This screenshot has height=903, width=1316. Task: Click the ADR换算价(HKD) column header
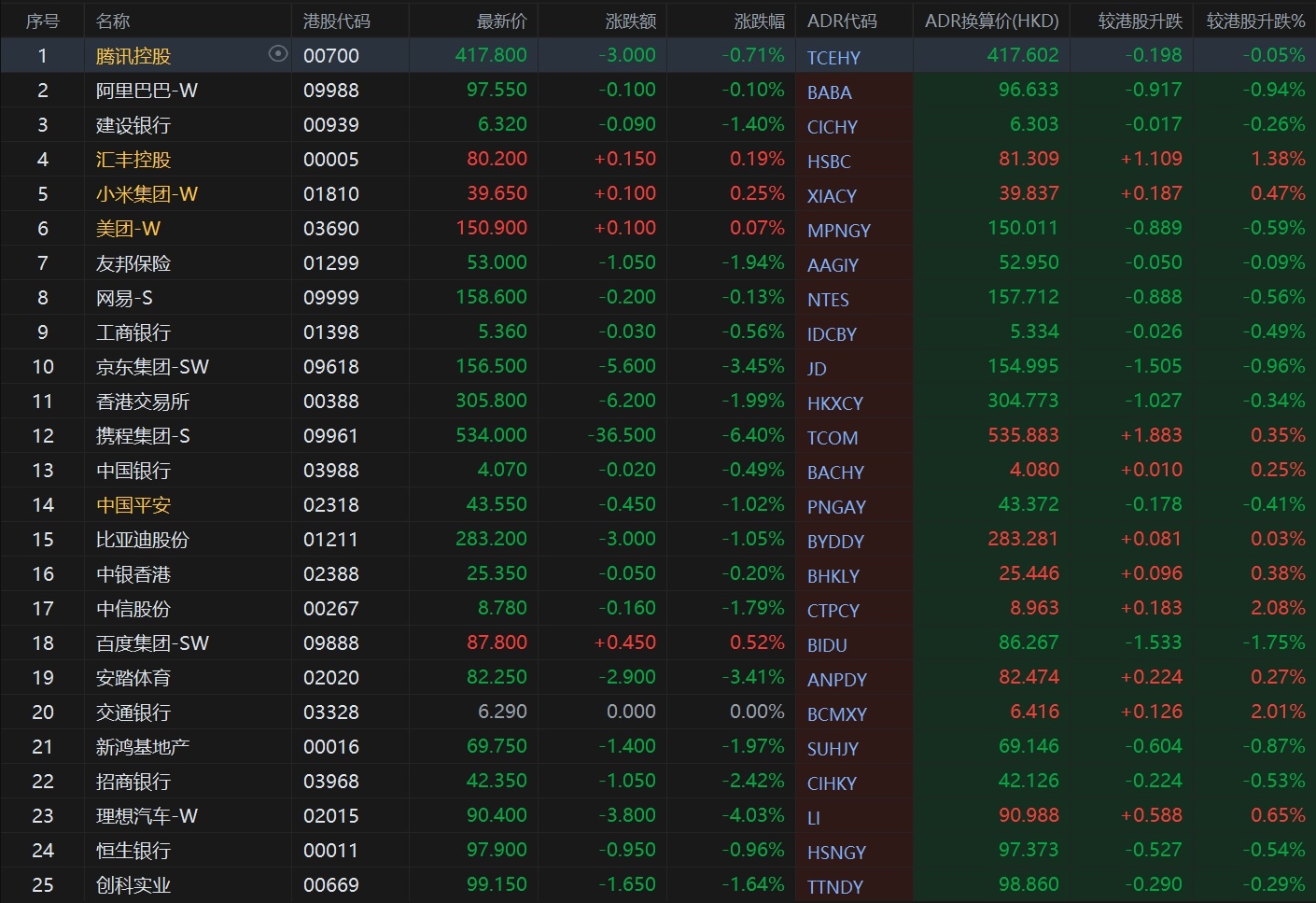(991, 21)
